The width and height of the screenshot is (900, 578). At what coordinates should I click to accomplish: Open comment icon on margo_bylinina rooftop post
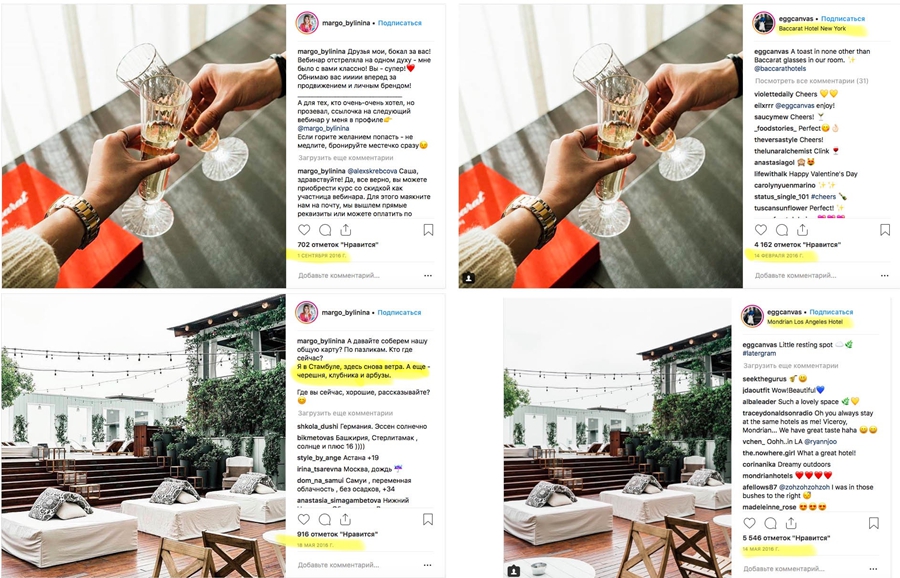[325, 519]
